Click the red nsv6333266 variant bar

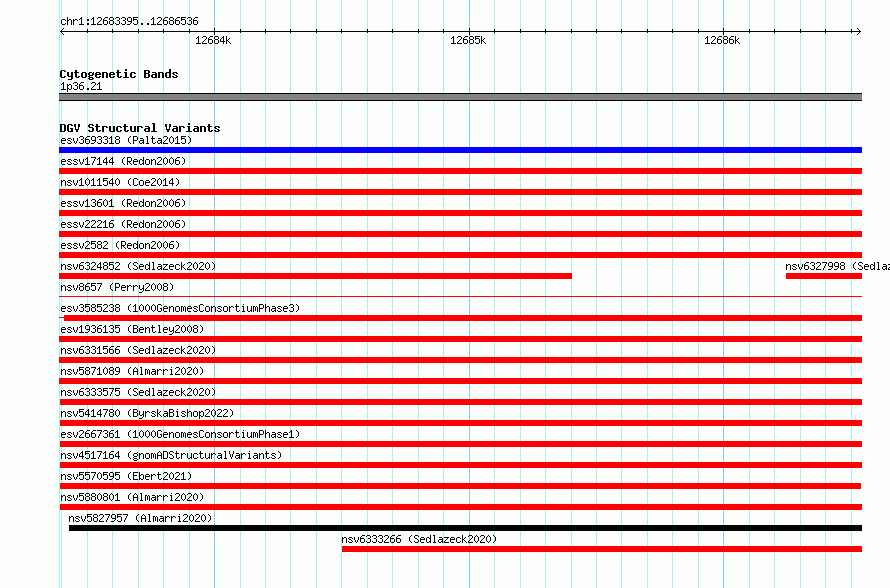point(602,549)
